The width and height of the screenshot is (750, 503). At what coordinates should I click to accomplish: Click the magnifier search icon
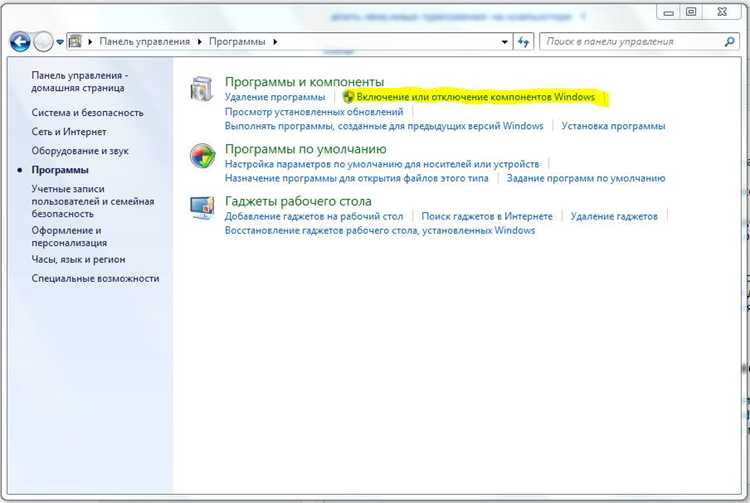(730, 42)
